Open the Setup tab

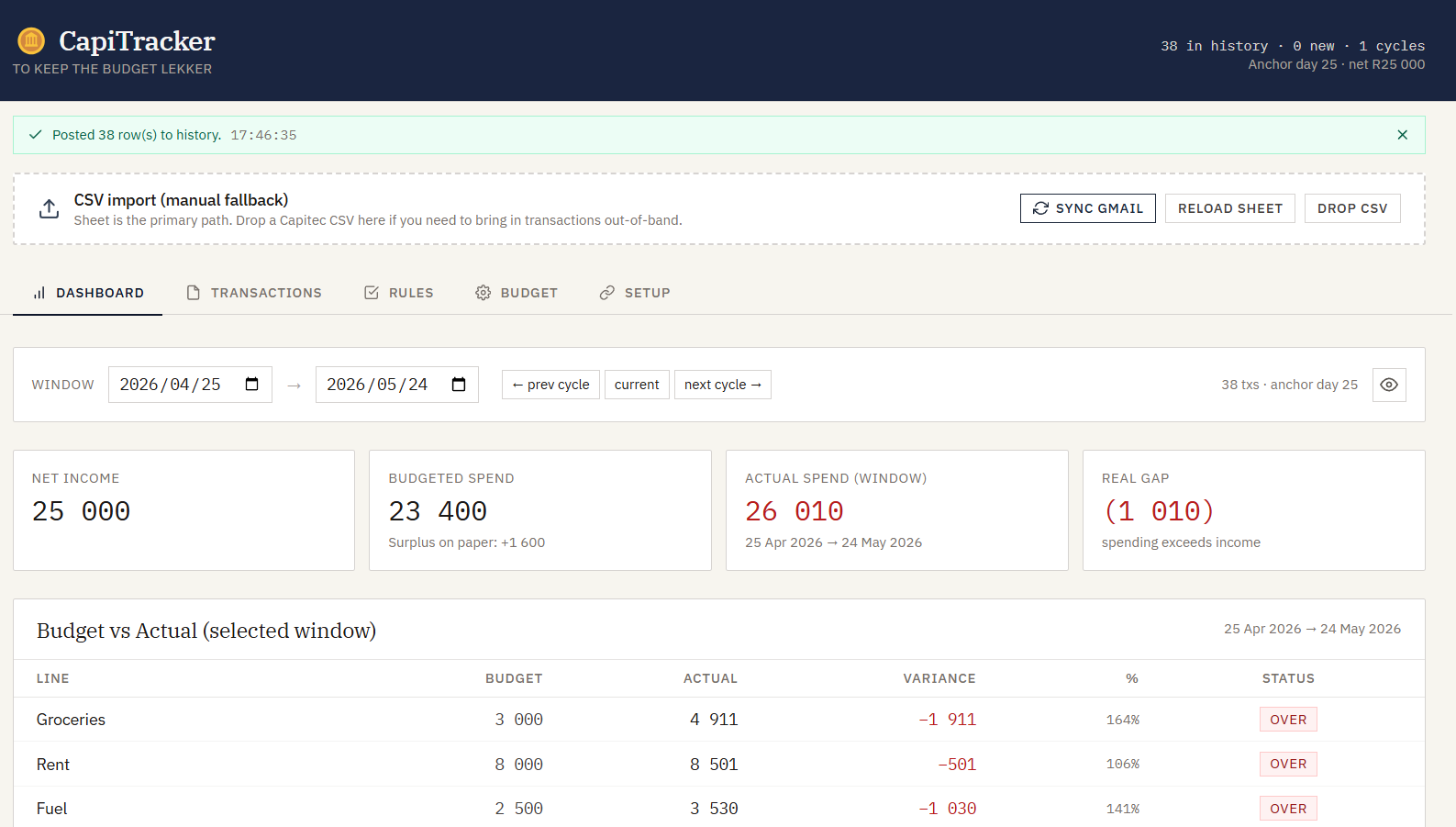pyautogui.click(x=635, y=293)
